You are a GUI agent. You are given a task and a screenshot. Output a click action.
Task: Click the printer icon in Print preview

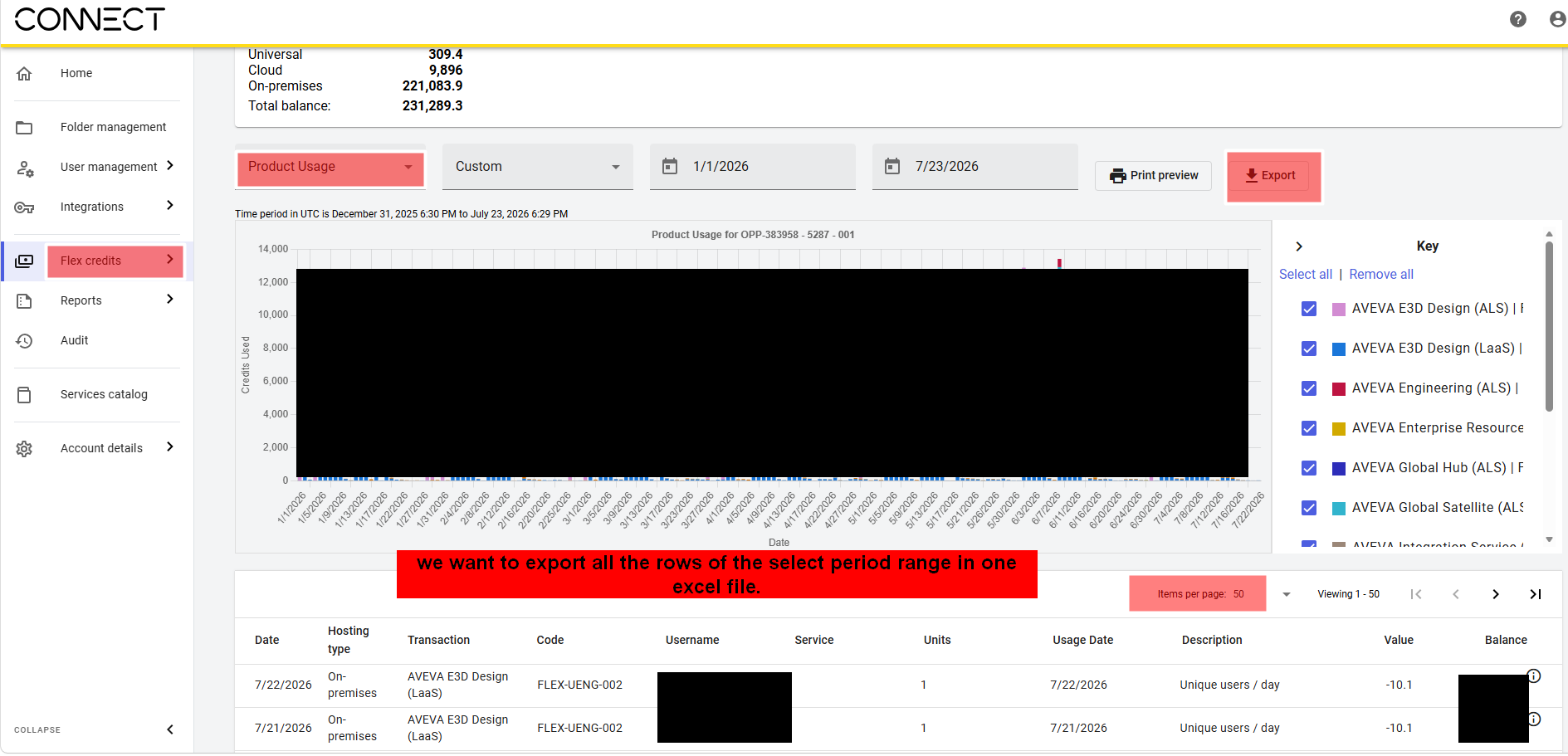pos(1117,176)
